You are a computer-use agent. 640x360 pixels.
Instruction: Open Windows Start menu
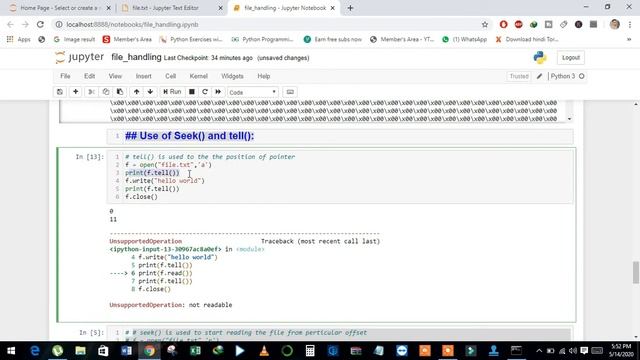pyautogui.click(x=11, y=351)
